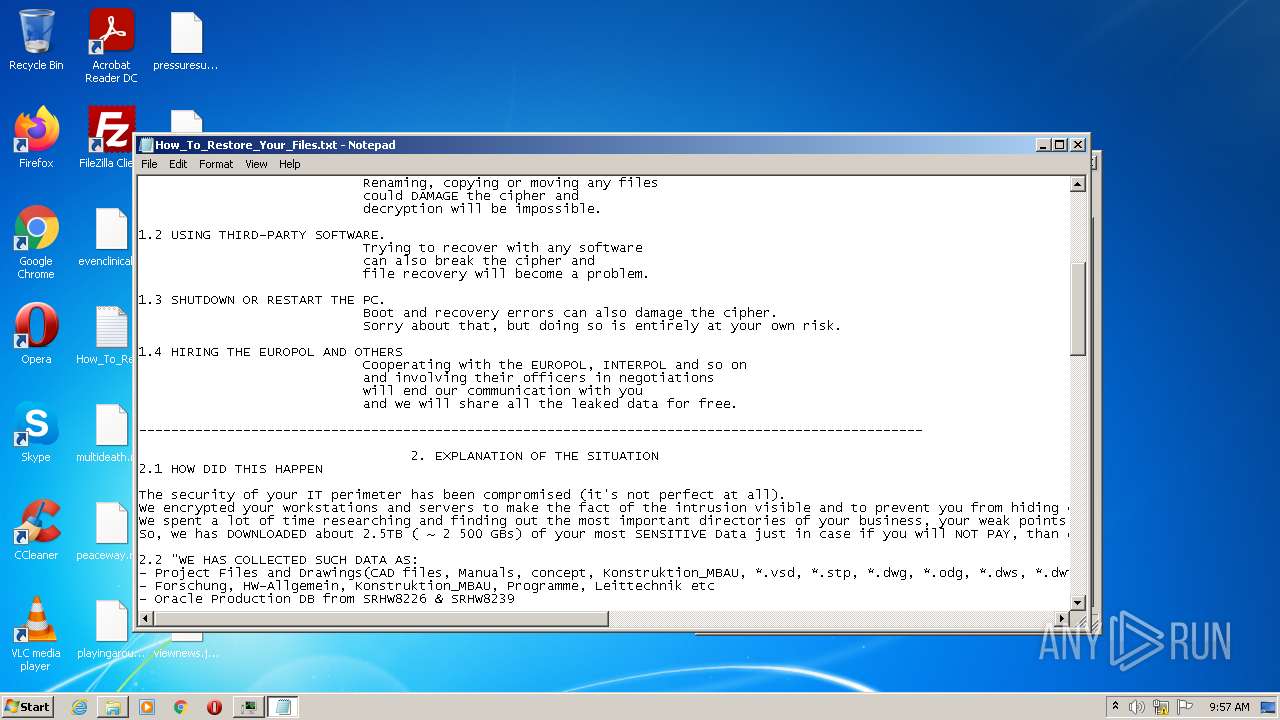Click the '1.3 SHUTDOWN OR RESTART THE PC.' line

coord(261,300)
